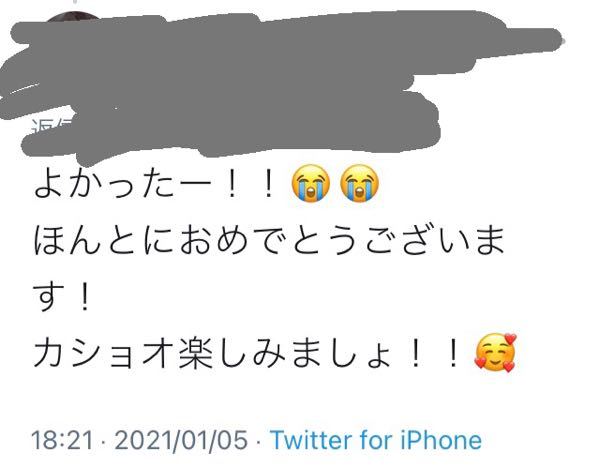600x468 pixels.
Task: Click the す！ line of the tweet
Action: click(62, 296)
